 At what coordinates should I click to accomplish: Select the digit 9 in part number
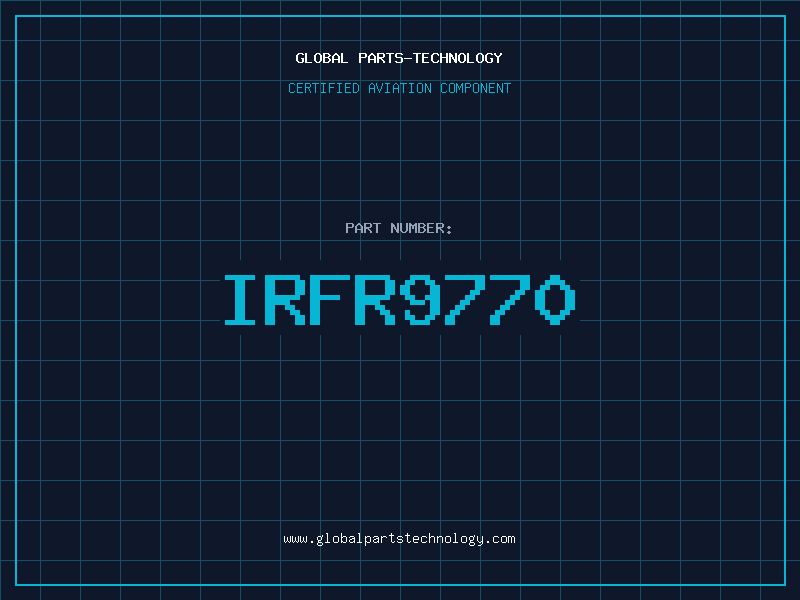[422, 301]
